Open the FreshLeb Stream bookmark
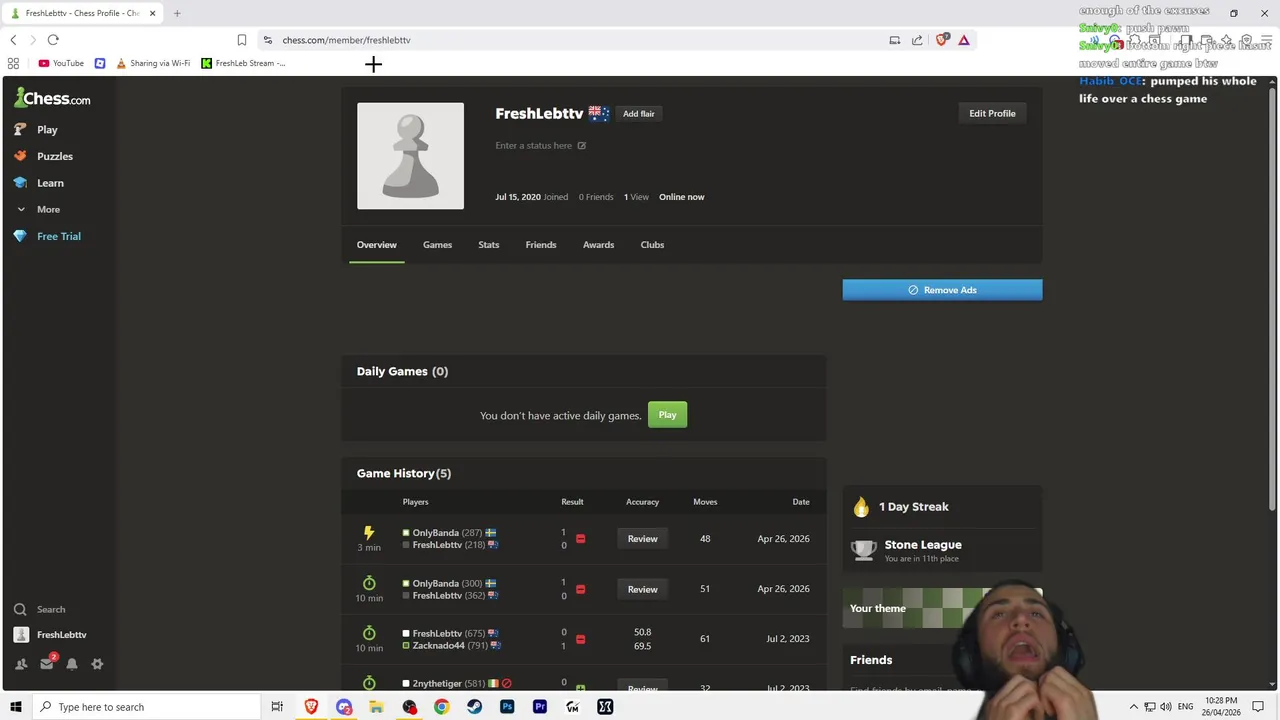The height and width of the screenshot is (720, 1280). pyautogui.click(x=244, y=63)
